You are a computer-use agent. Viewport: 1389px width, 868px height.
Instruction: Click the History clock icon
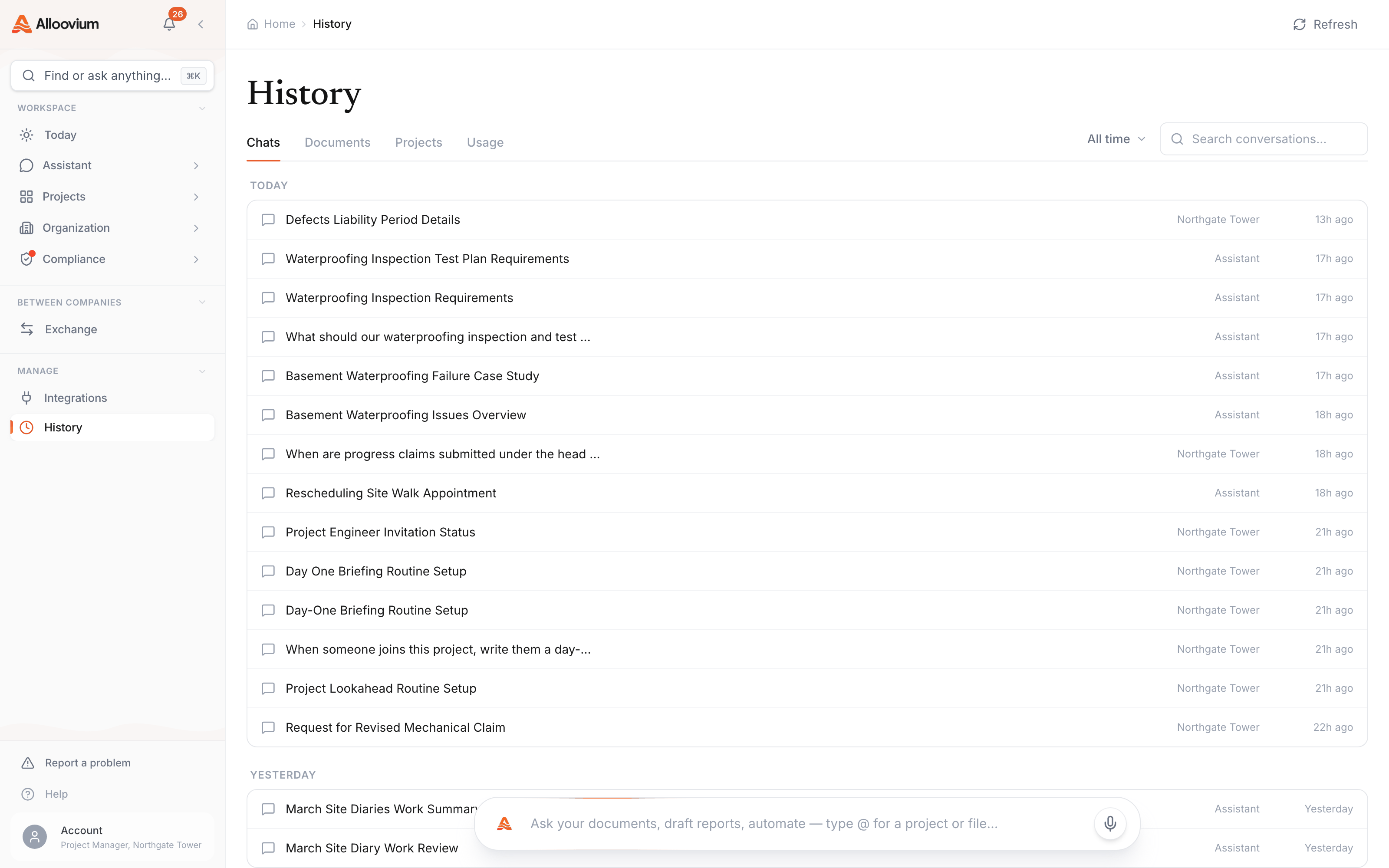coord(26,427)
